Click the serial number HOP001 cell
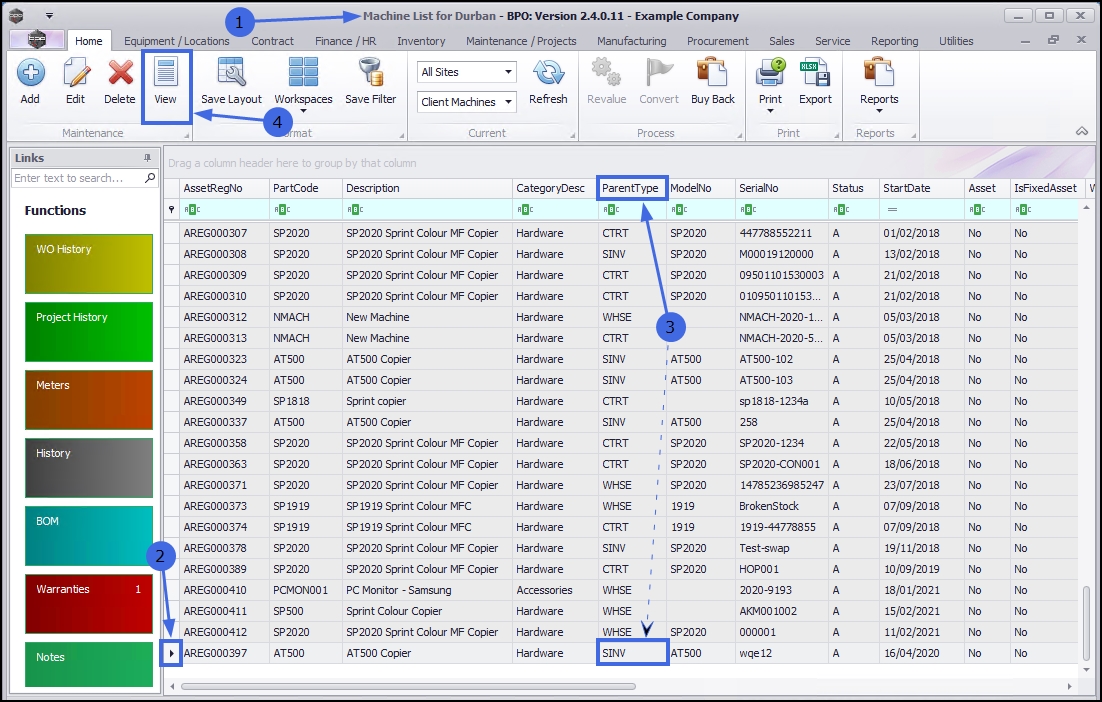1102x702 pixels. pos(782,569)
